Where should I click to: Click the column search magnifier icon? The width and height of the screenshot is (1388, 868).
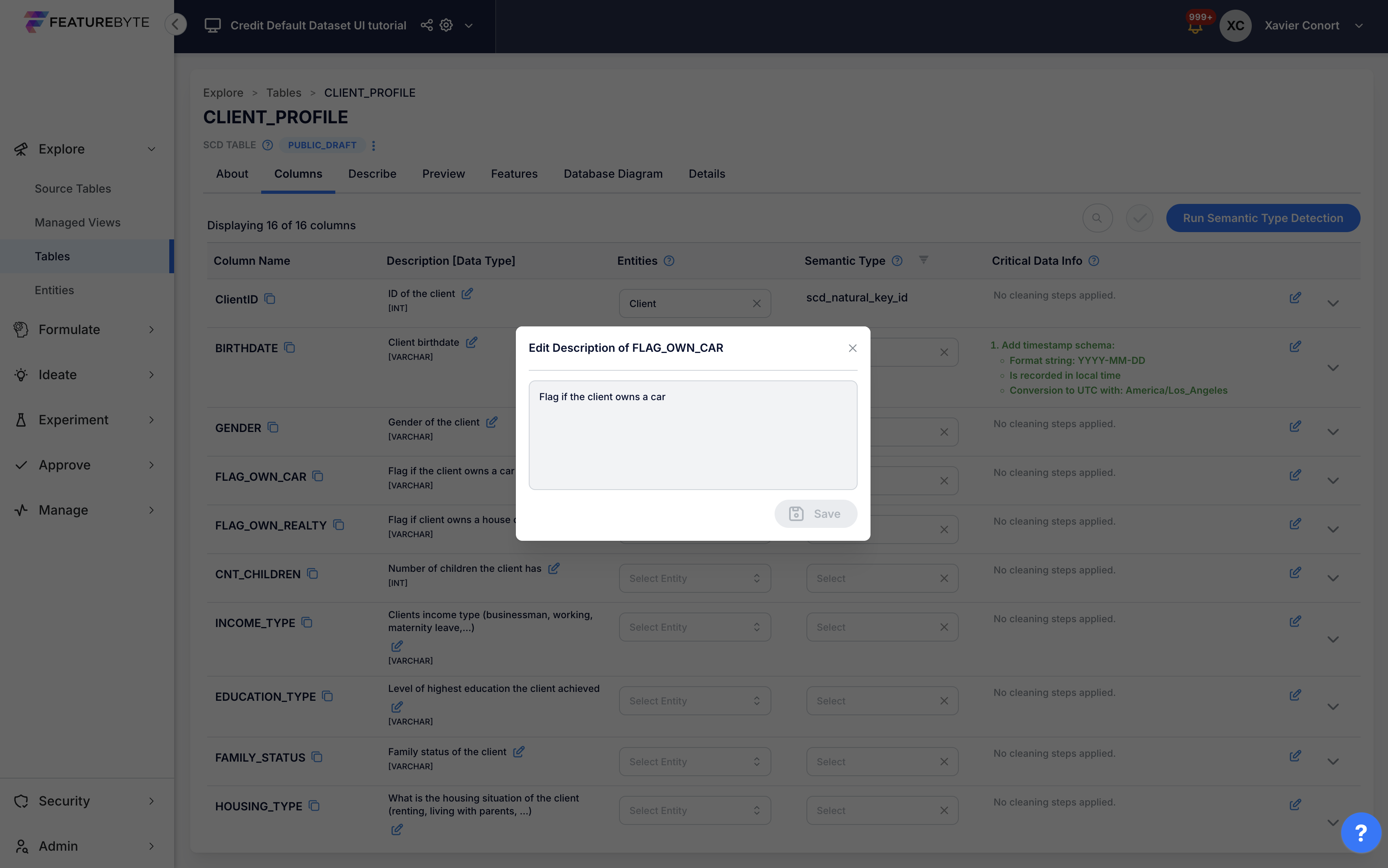point(1097,218)
